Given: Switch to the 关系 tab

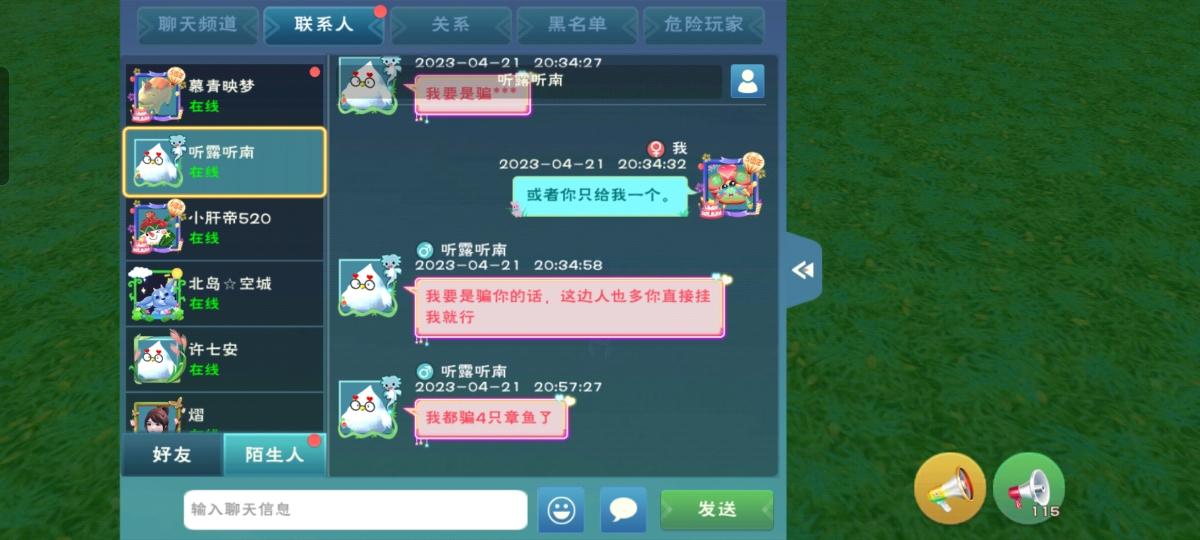Looking at the screenshot, I should 450,25.
